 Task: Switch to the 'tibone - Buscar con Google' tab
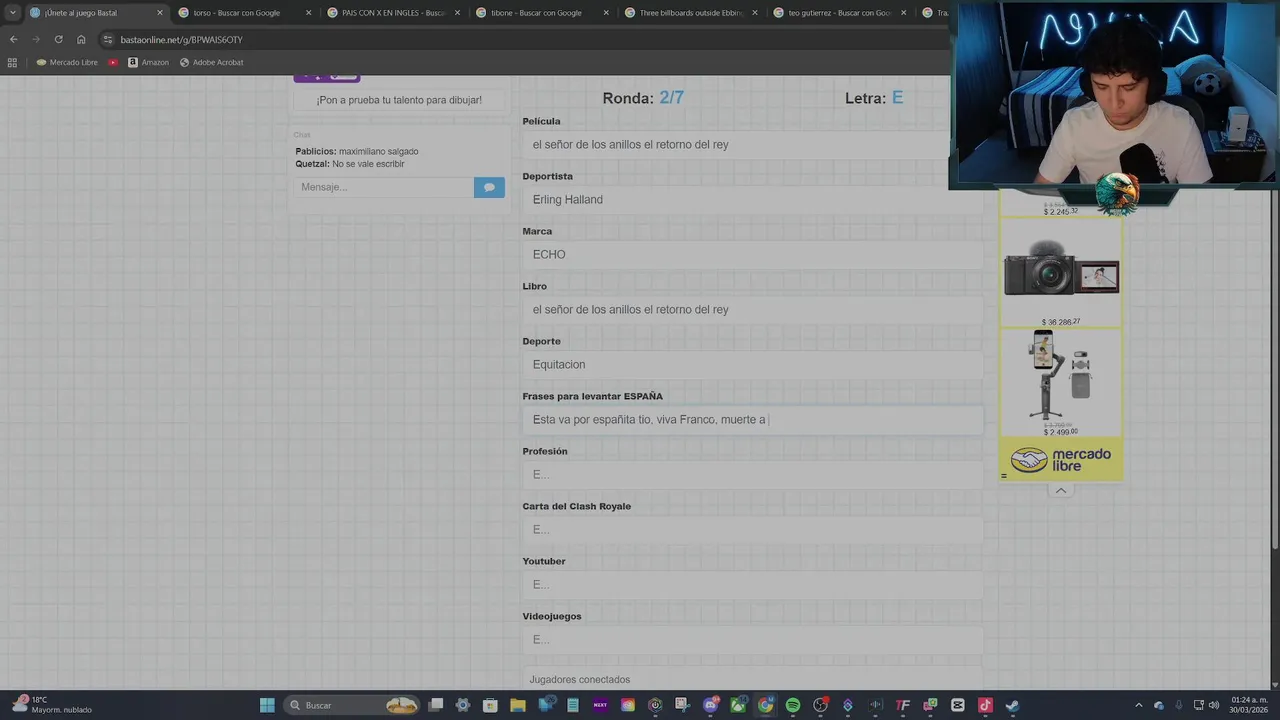(543, 13)
